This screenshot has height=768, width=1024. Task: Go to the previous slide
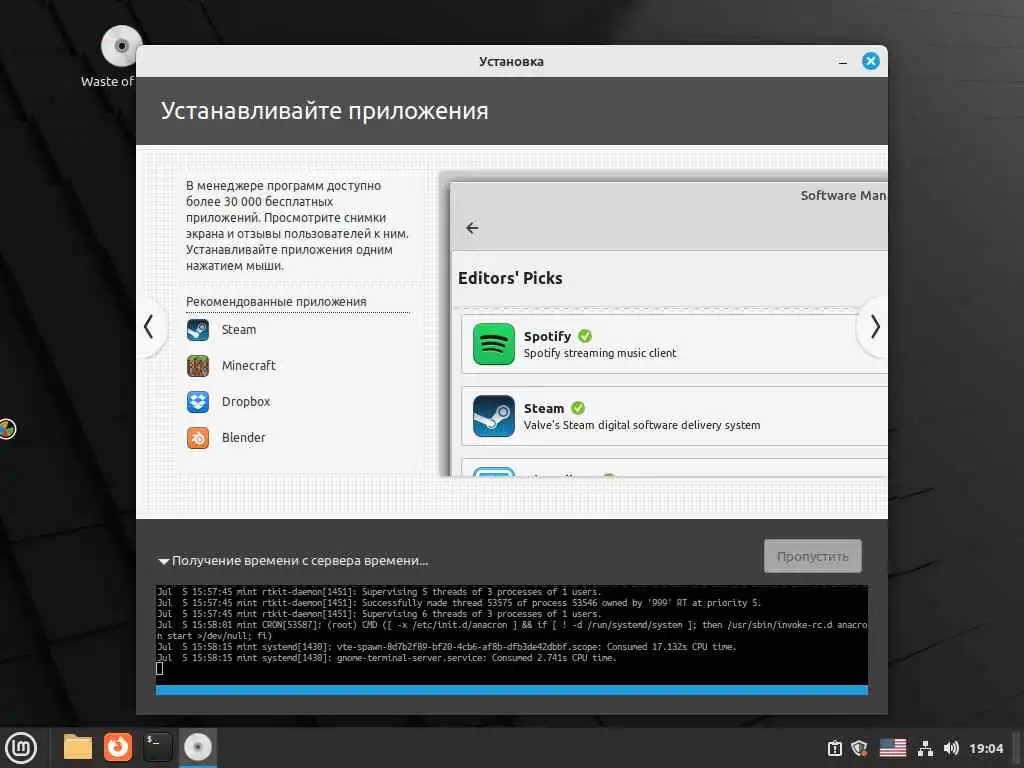[150, 327]
